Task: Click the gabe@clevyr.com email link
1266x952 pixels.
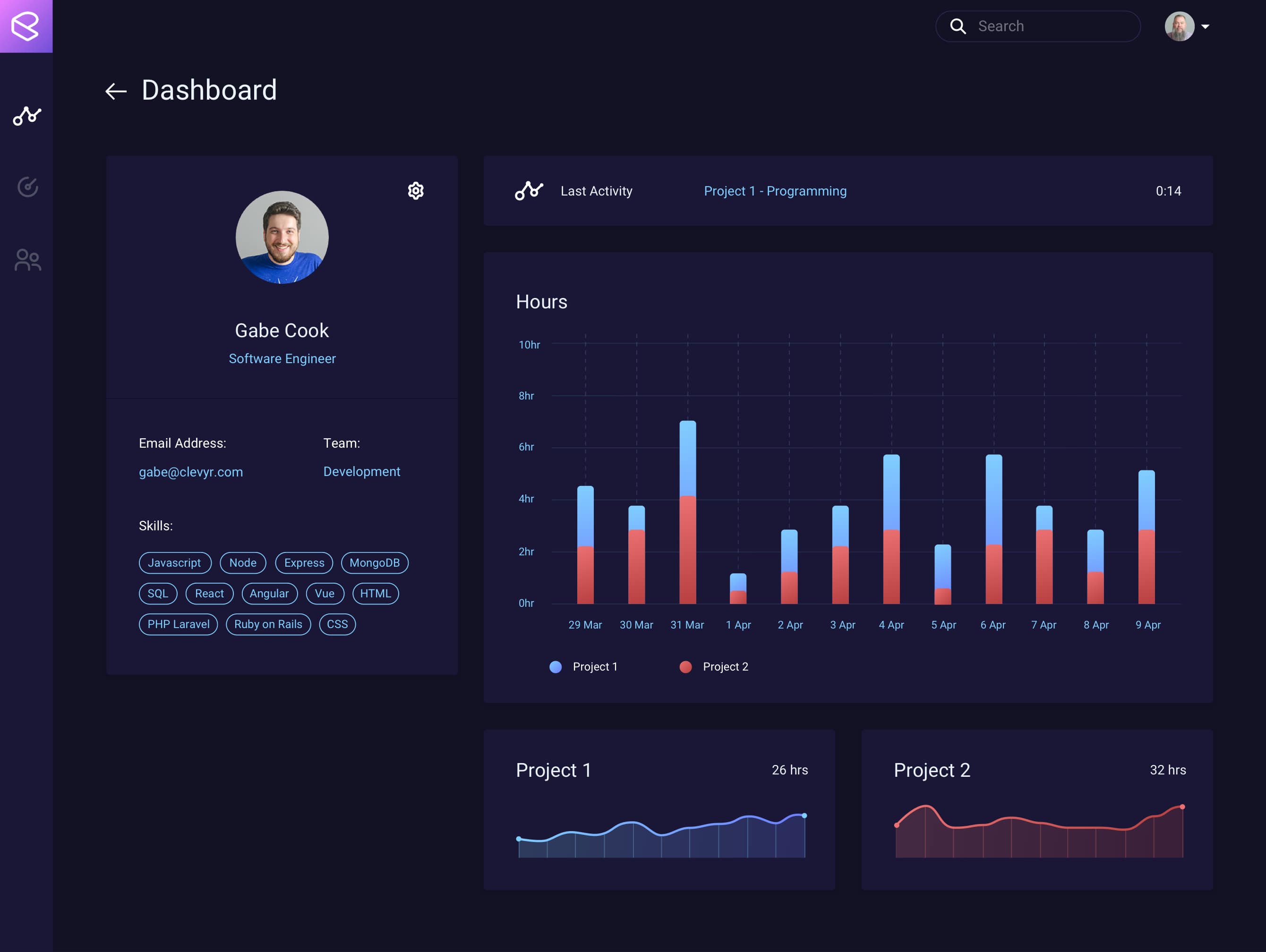Action: [x=191, y=471]
